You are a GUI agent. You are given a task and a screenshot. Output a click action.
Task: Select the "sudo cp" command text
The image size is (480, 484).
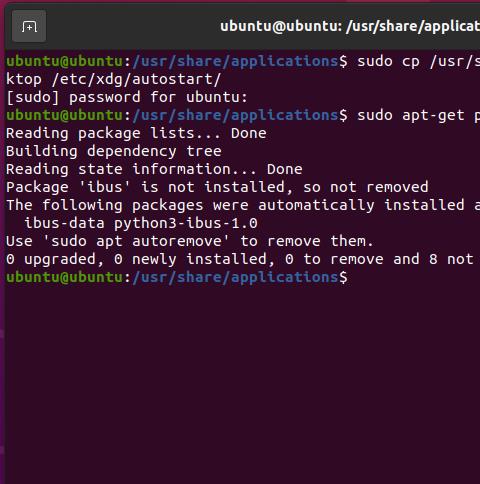click(388, 61)
